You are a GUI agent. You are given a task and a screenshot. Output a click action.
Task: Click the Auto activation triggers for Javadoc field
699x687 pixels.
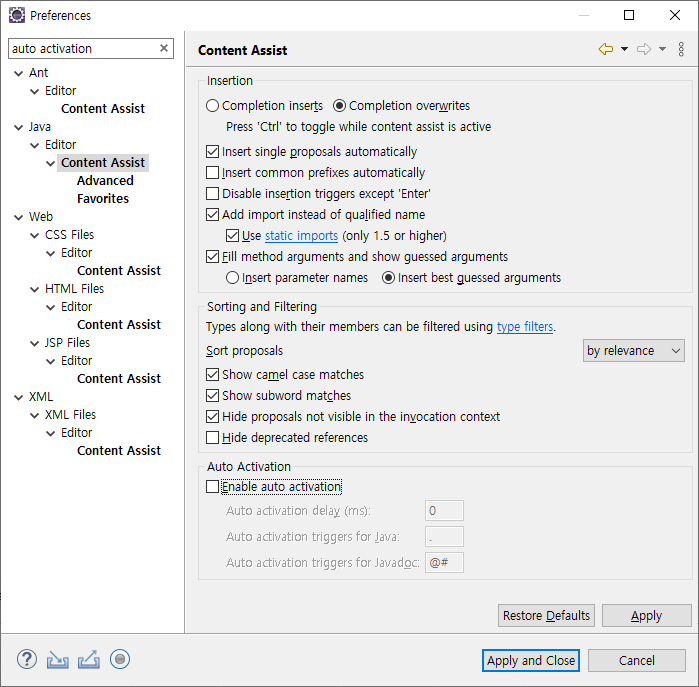[x=444, y=563]
